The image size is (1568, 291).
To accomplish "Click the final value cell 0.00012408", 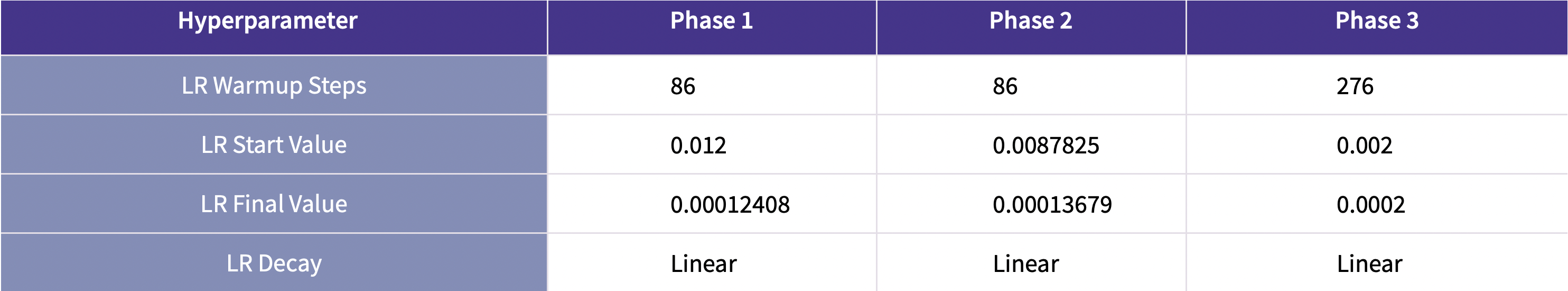I will pyautogui.click(x=730, y=205).
